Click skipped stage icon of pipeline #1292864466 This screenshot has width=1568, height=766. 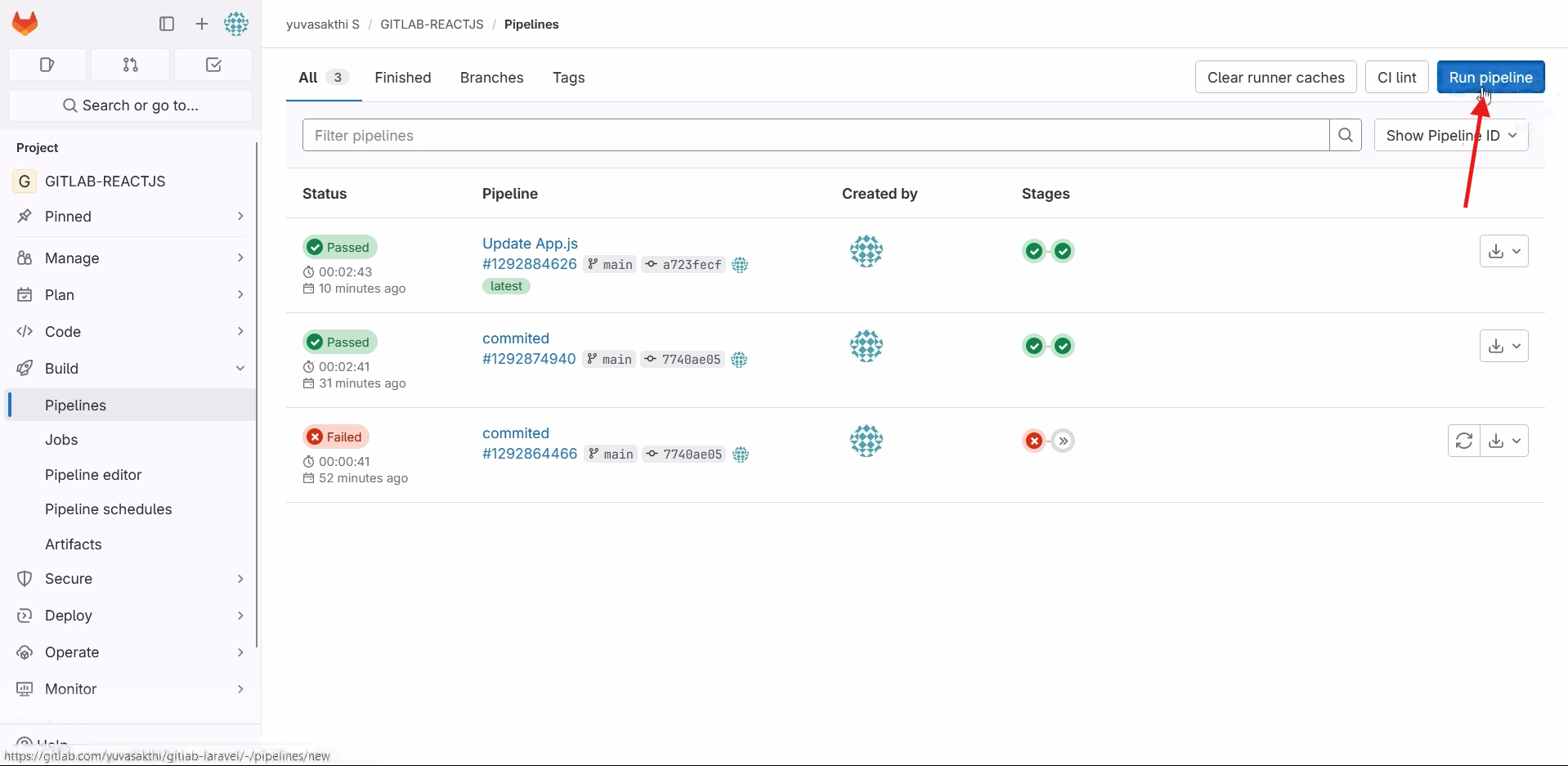1063,441
